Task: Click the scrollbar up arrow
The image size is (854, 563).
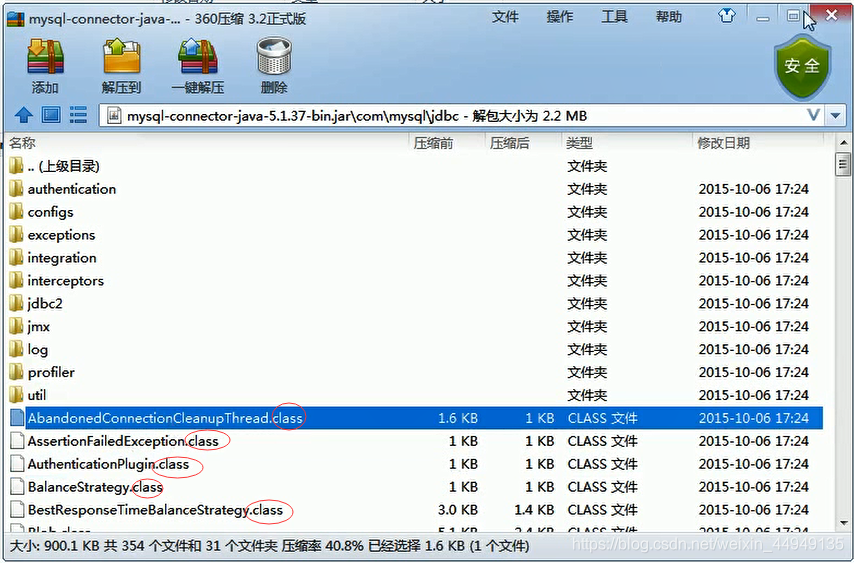Action: point(843,143)
